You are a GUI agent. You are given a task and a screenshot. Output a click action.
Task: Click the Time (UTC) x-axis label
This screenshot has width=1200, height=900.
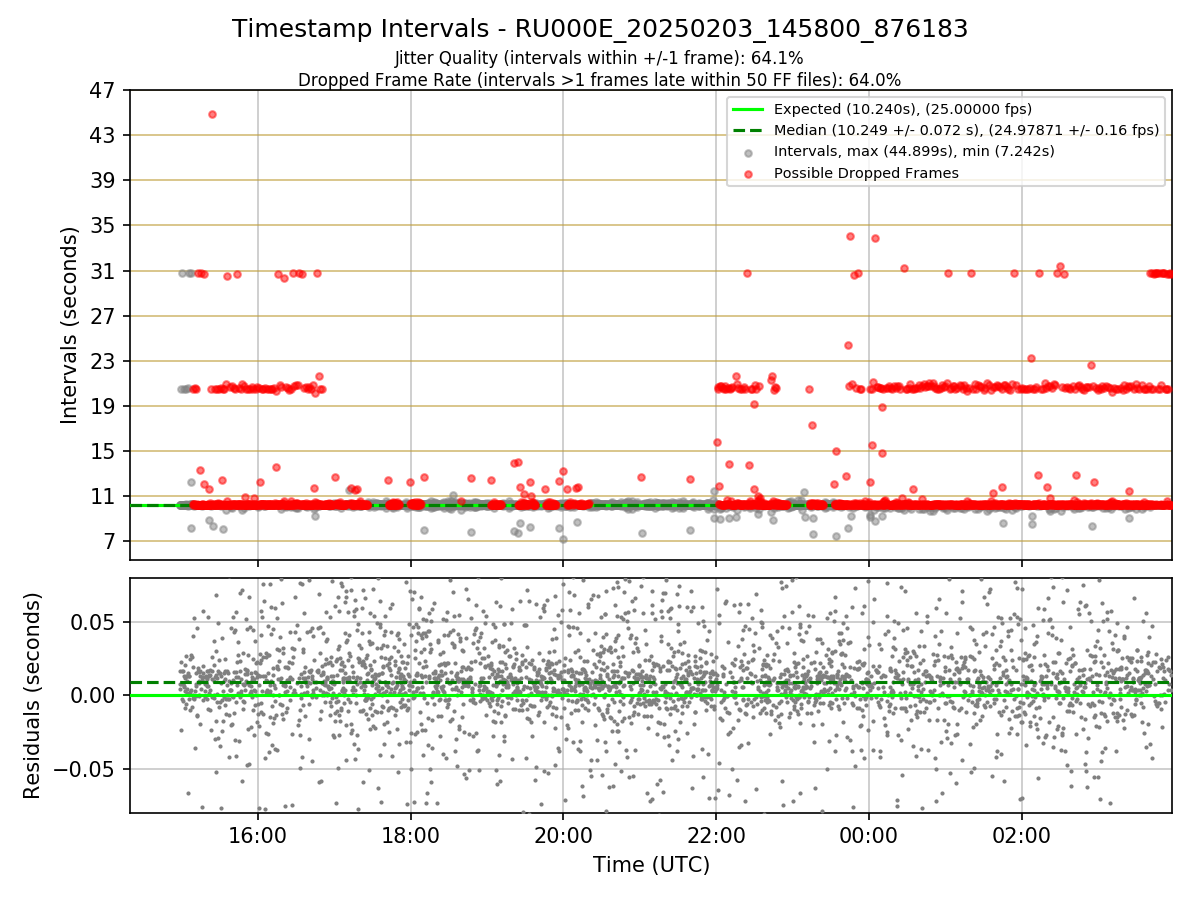(x=651, y=865)
